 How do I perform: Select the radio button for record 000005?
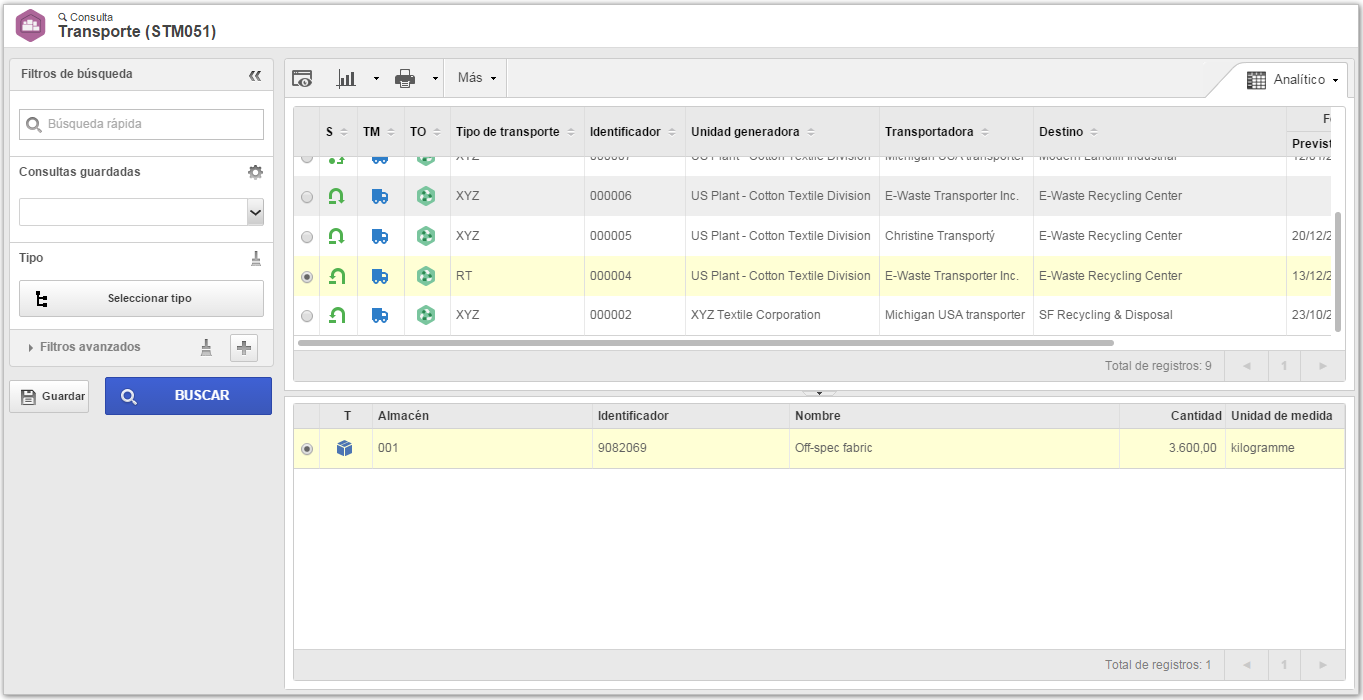point(307,237)
